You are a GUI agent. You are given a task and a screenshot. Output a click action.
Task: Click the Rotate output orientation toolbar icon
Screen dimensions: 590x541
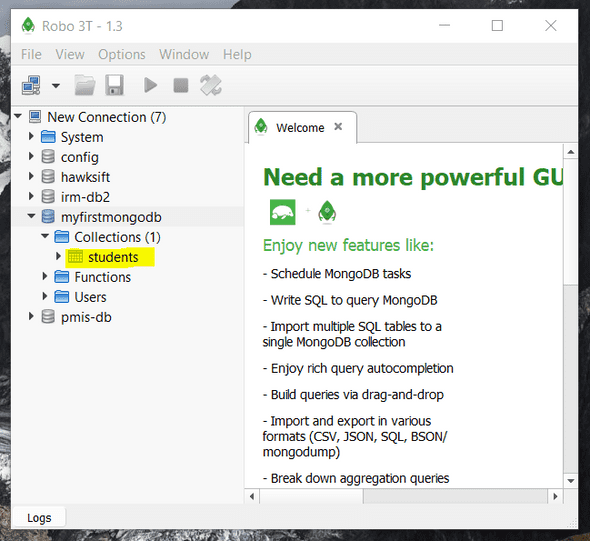(x=211, y=85)
